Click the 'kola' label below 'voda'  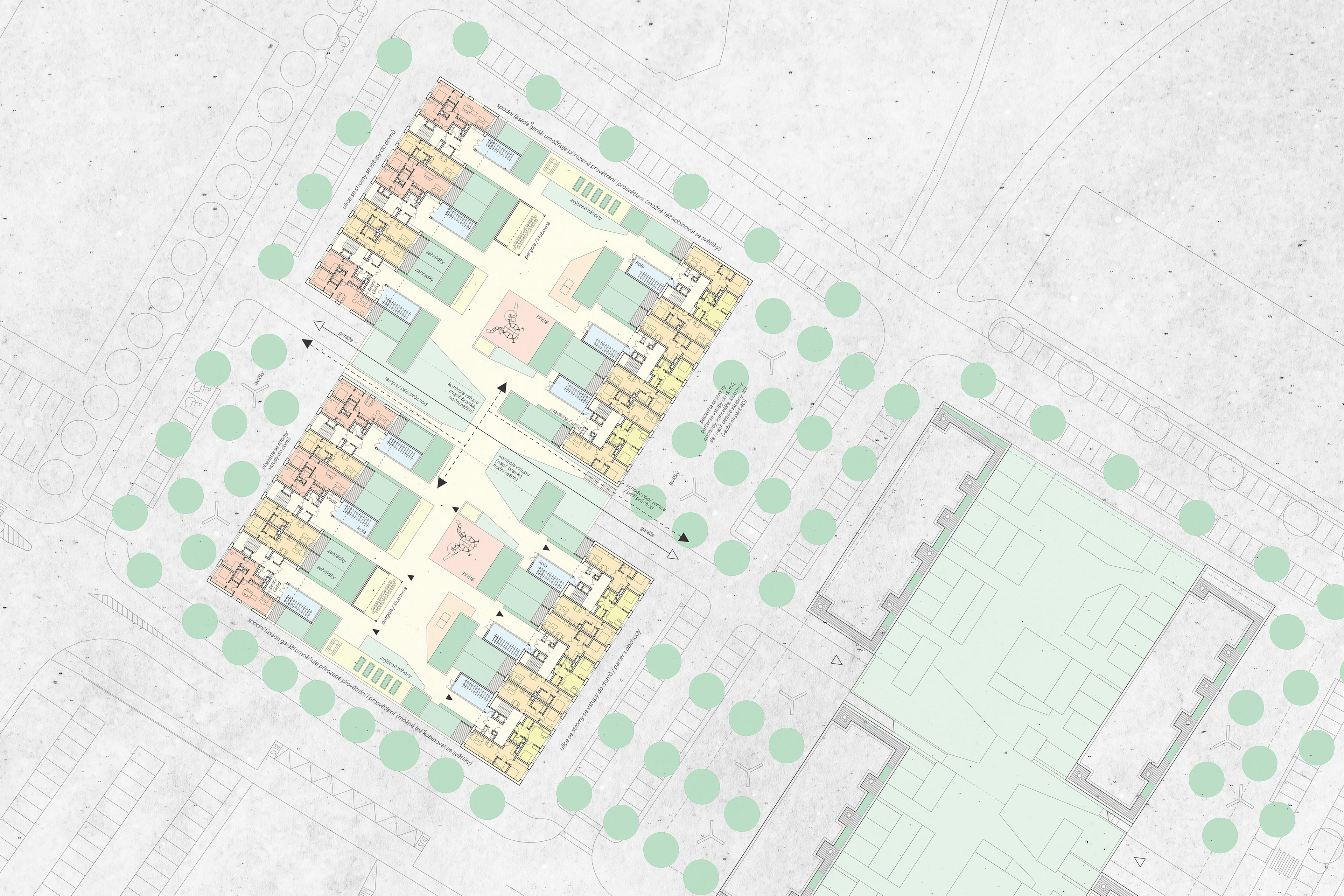[x=361, y=530]
